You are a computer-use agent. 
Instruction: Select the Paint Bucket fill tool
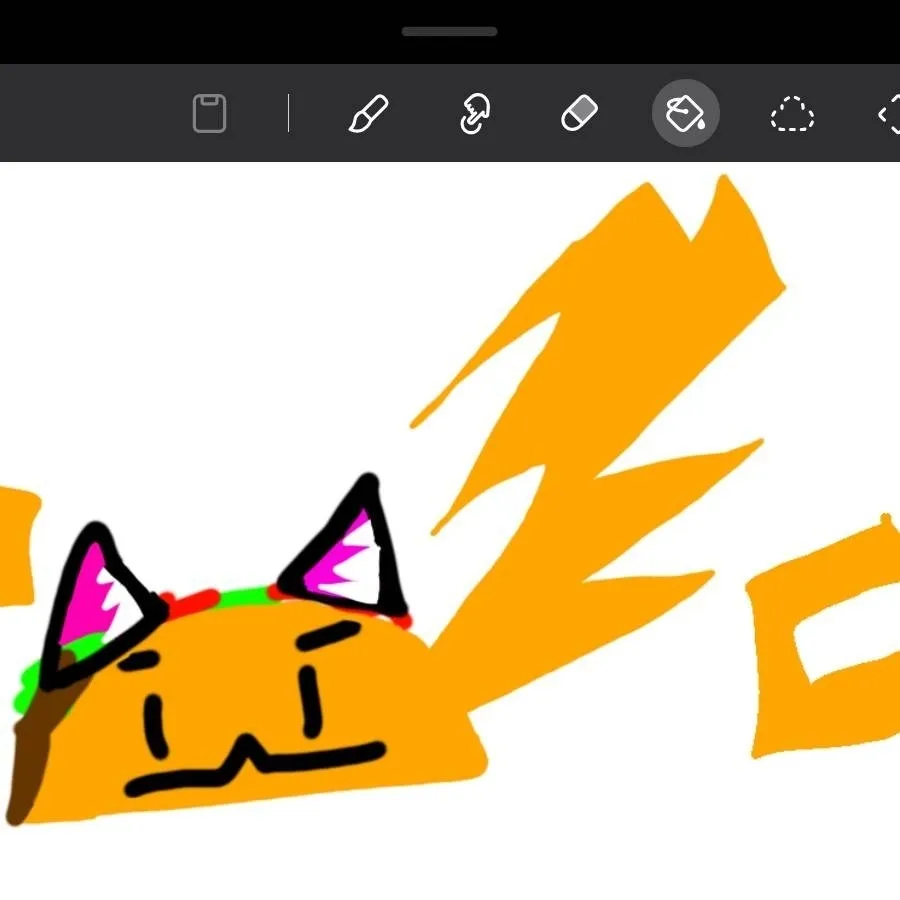pos(685,113)
